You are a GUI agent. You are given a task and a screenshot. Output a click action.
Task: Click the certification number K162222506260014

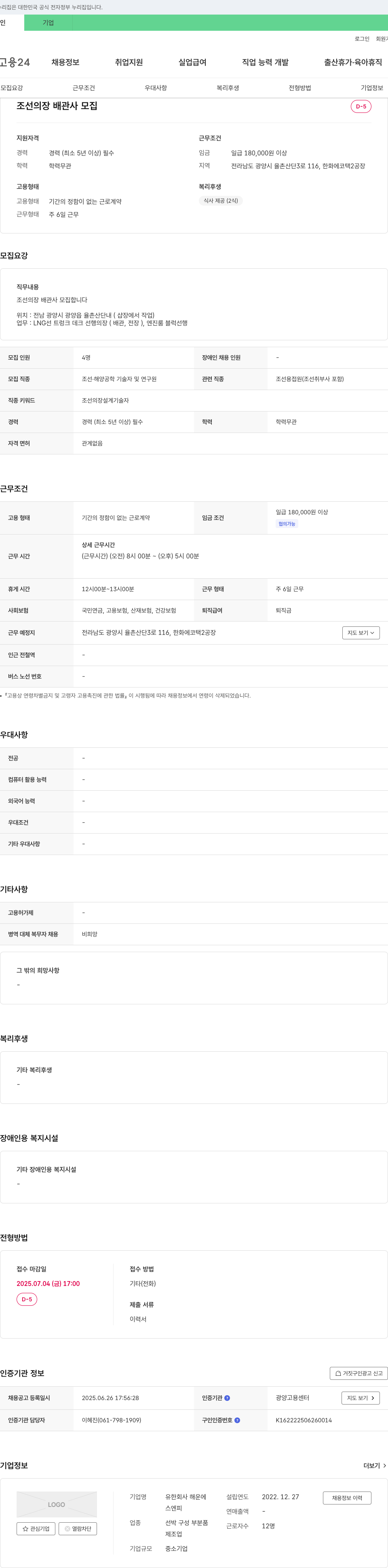pyautogui.click(x=304, y=1420)
